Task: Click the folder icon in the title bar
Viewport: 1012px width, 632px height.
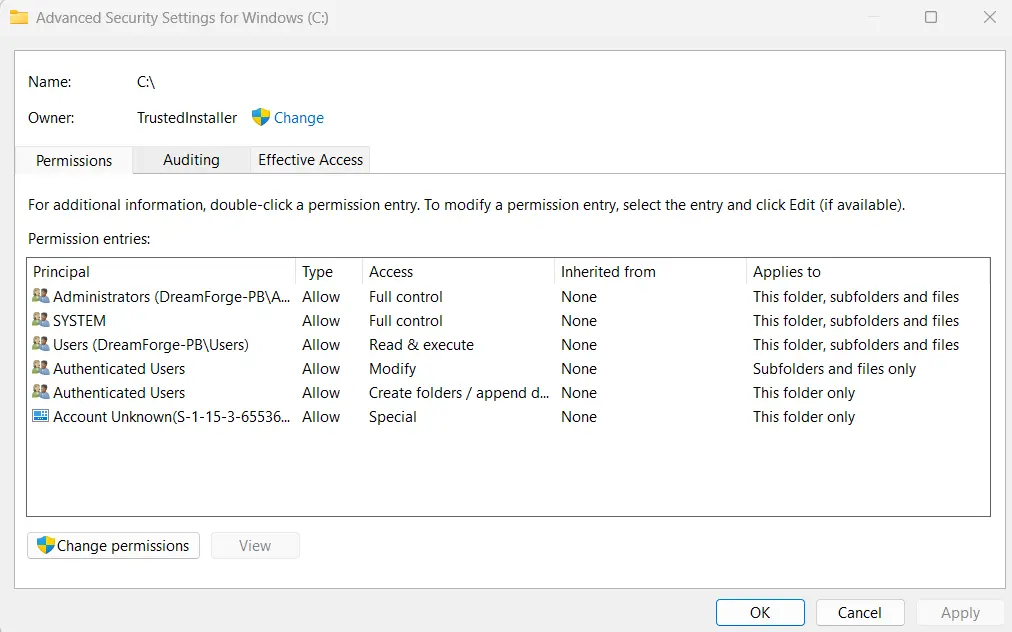Action: pyautogui.click(x=20, y=17)
